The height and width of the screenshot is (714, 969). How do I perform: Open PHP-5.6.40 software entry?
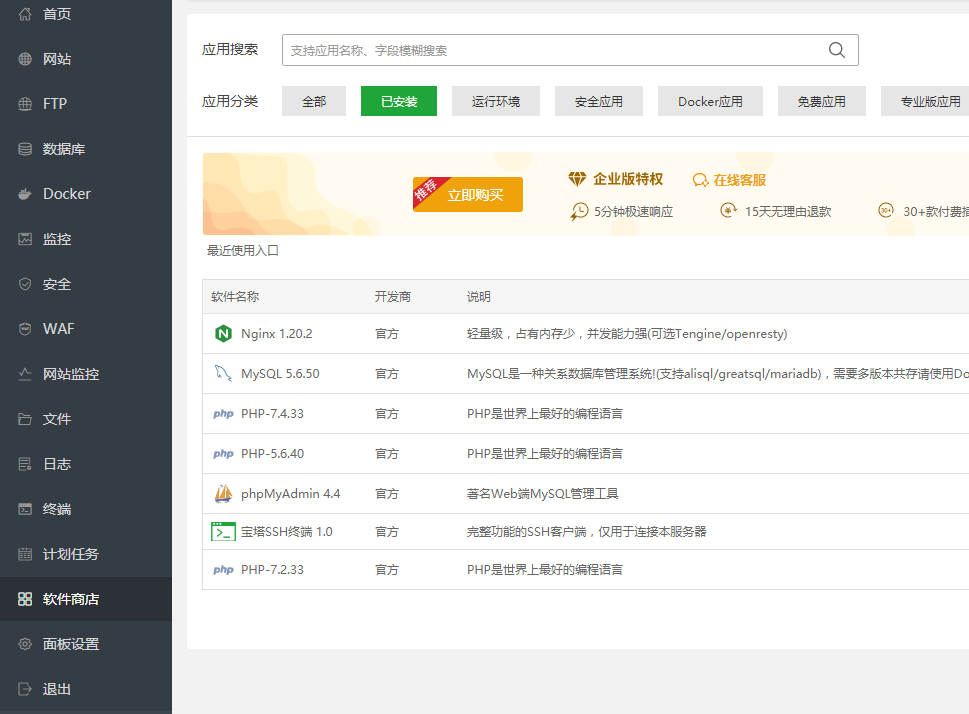coord(272,453)
